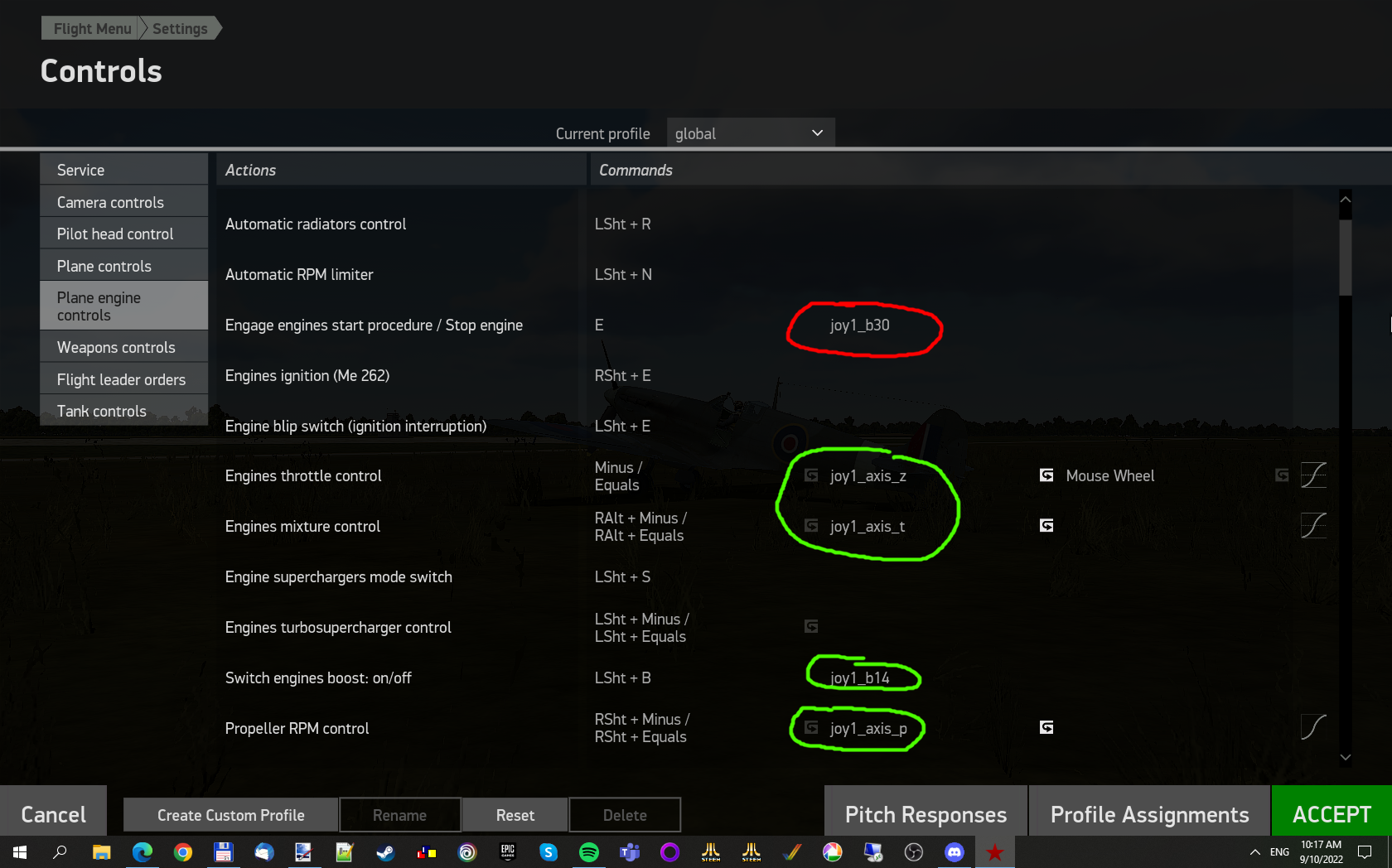This screenshot has width=1392, height=868.
Task: Click scrollbar up arrow in commands list
Action: [1346, 200]
